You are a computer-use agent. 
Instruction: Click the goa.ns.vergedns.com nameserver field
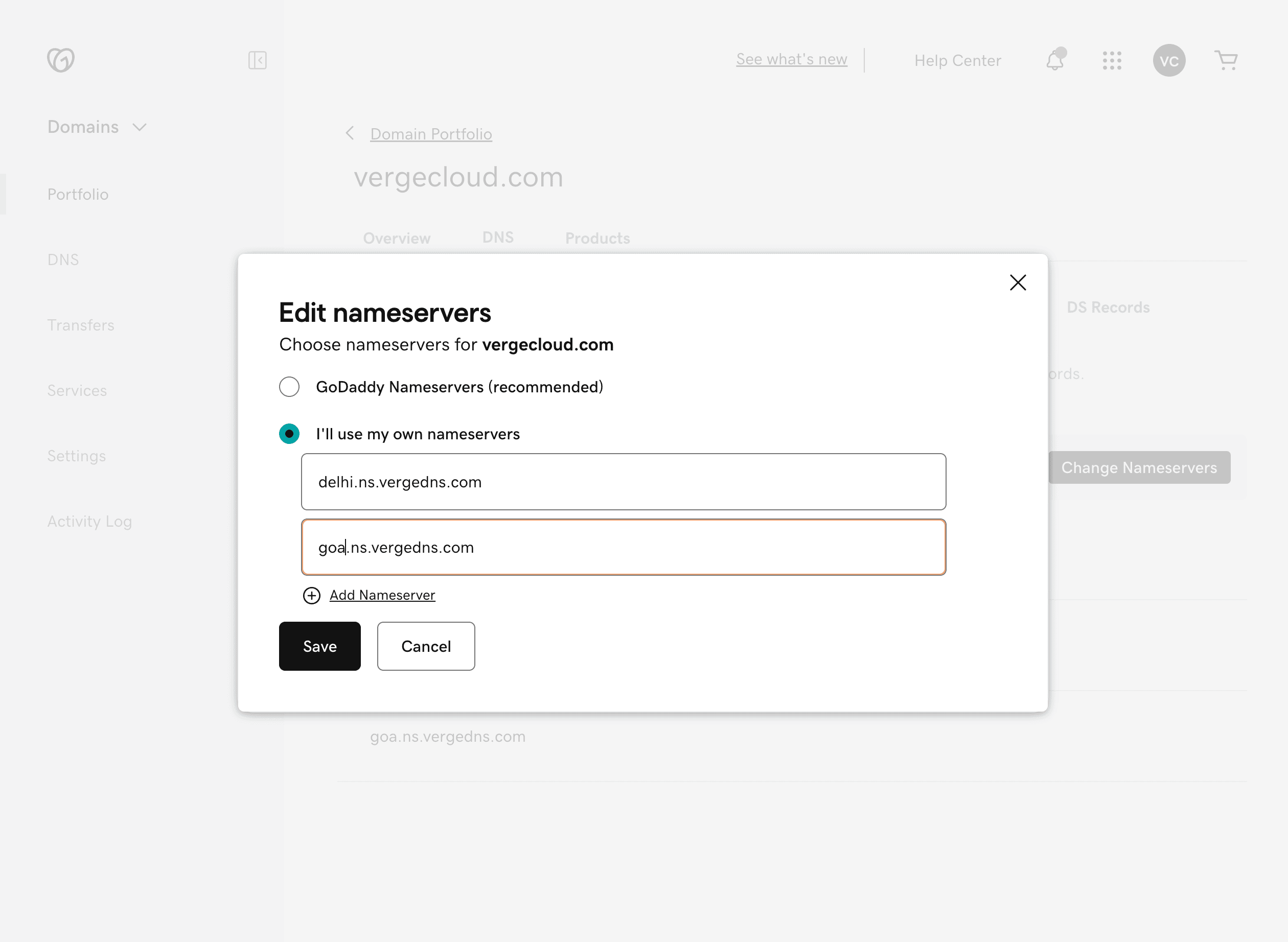623,548
